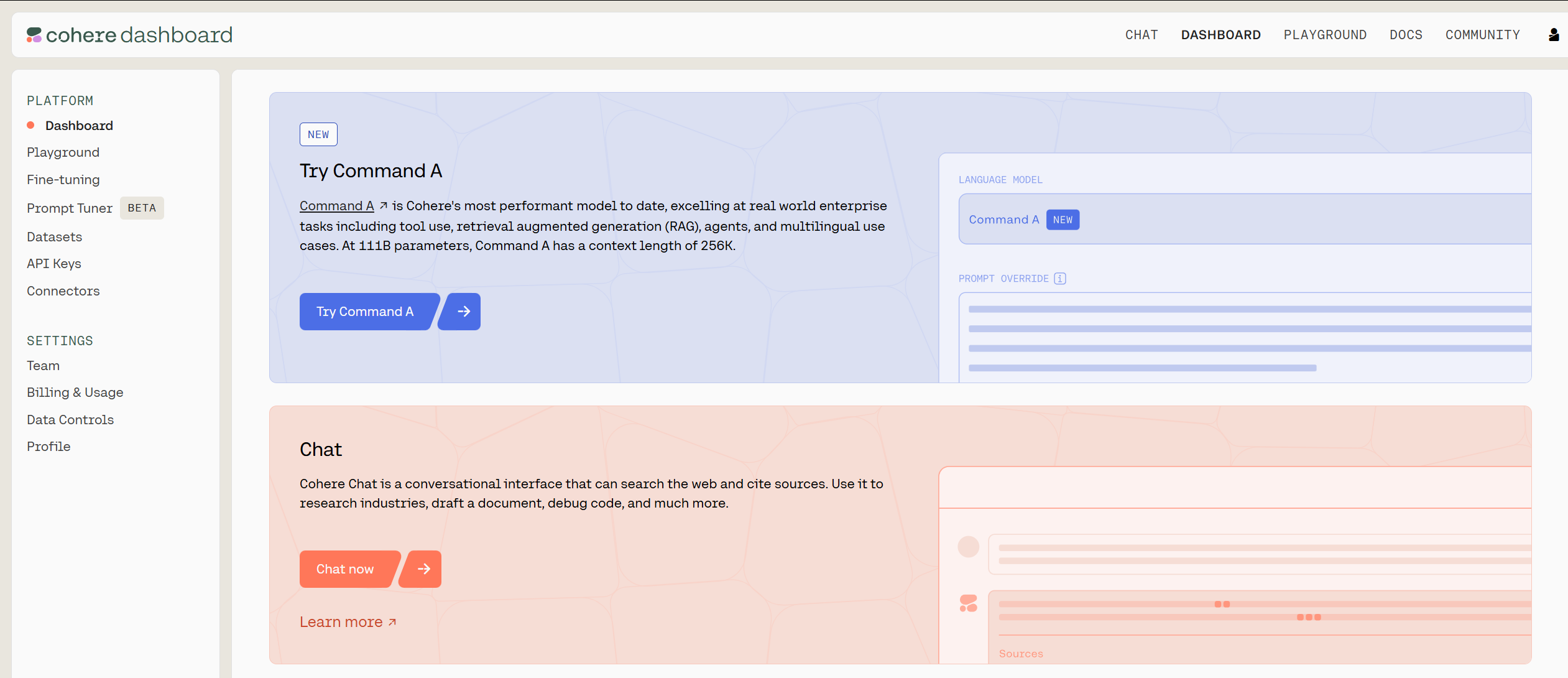Click the arrow icon beside Chat now

[423, 569]
